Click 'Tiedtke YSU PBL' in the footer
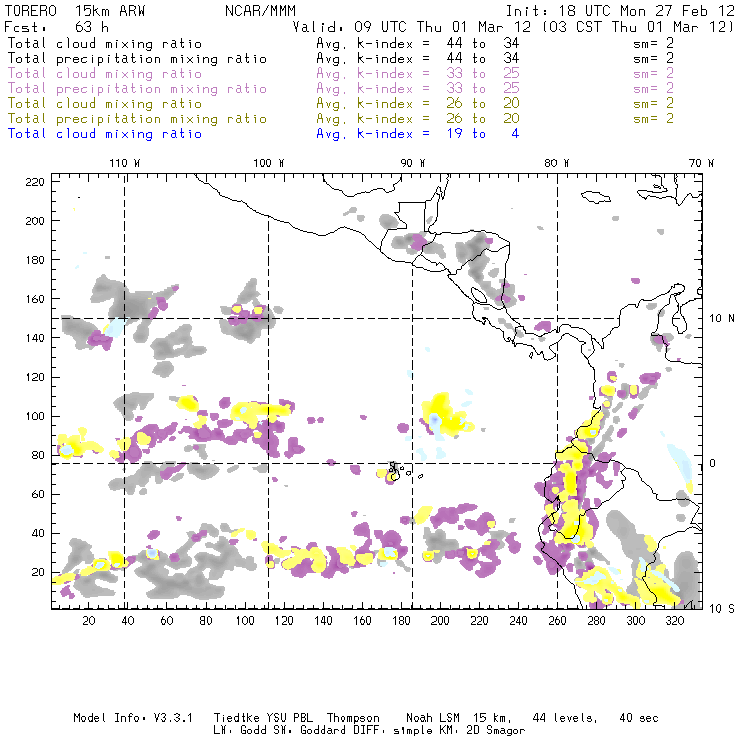The height and width of the screenshot is (740, 740). click(x=263, y=718)
